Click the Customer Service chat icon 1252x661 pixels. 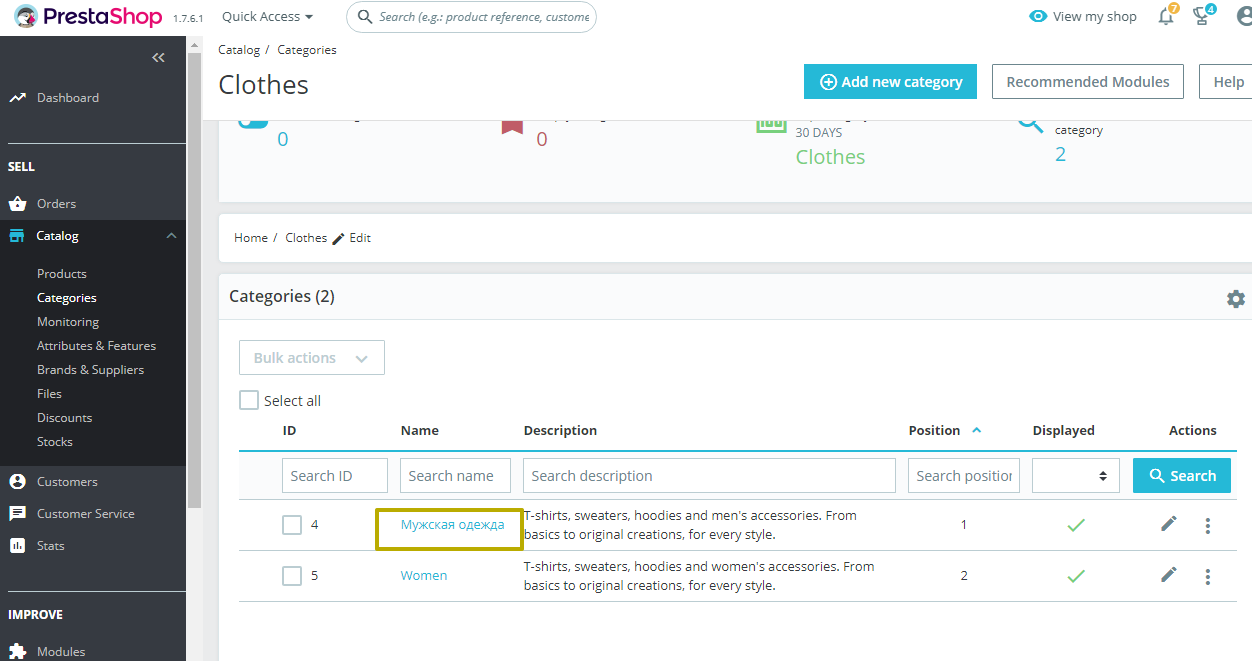pyautogui.click(x=17, y=514)
